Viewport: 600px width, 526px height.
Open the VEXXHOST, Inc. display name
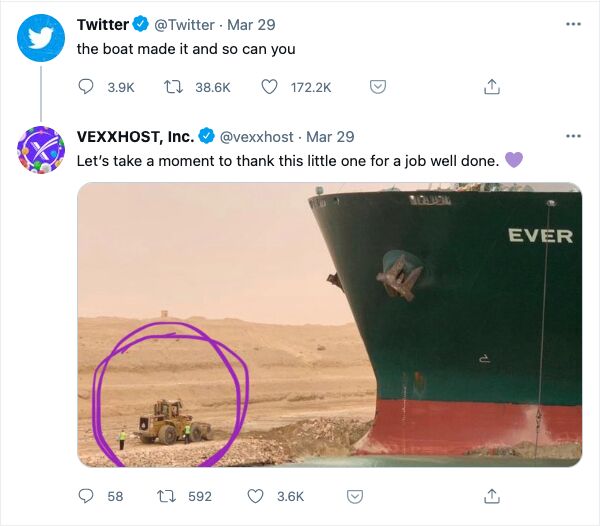(135, 137)
